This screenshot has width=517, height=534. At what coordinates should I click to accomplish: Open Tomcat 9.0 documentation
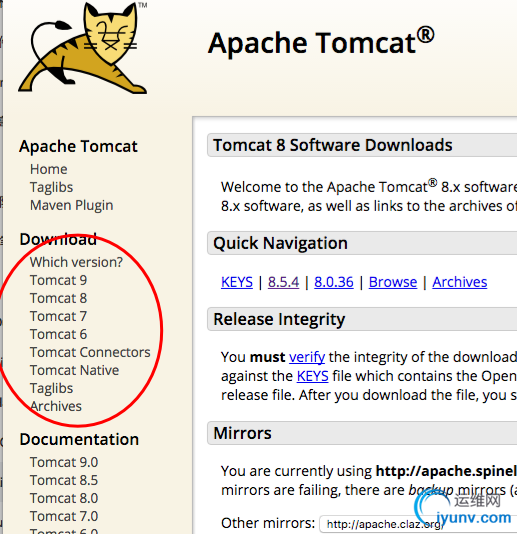(x=64, y=462)
